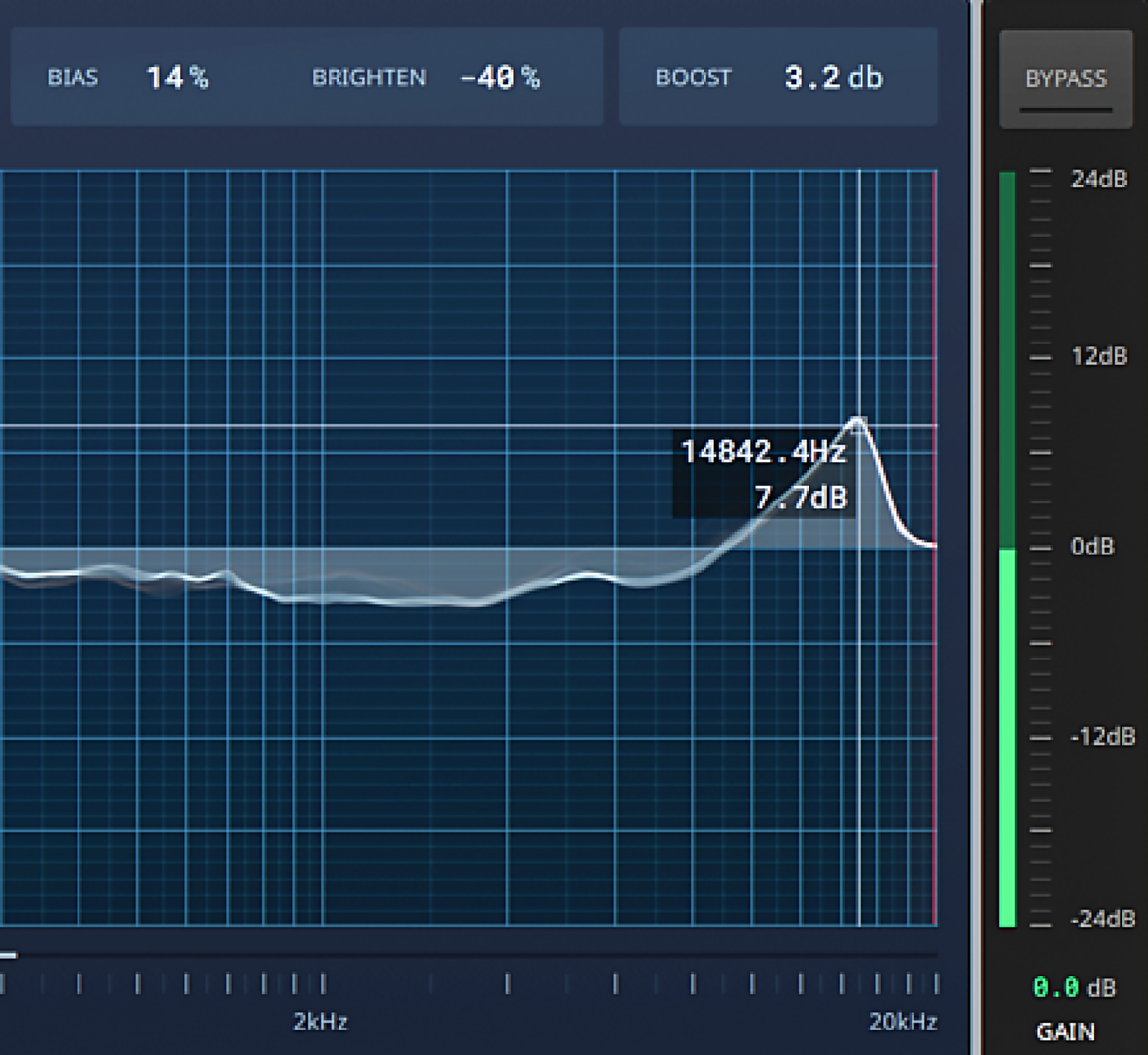1148x1055 pixels.
Task: Click the BRIGHTEN label
Action: tap(369, 78)
